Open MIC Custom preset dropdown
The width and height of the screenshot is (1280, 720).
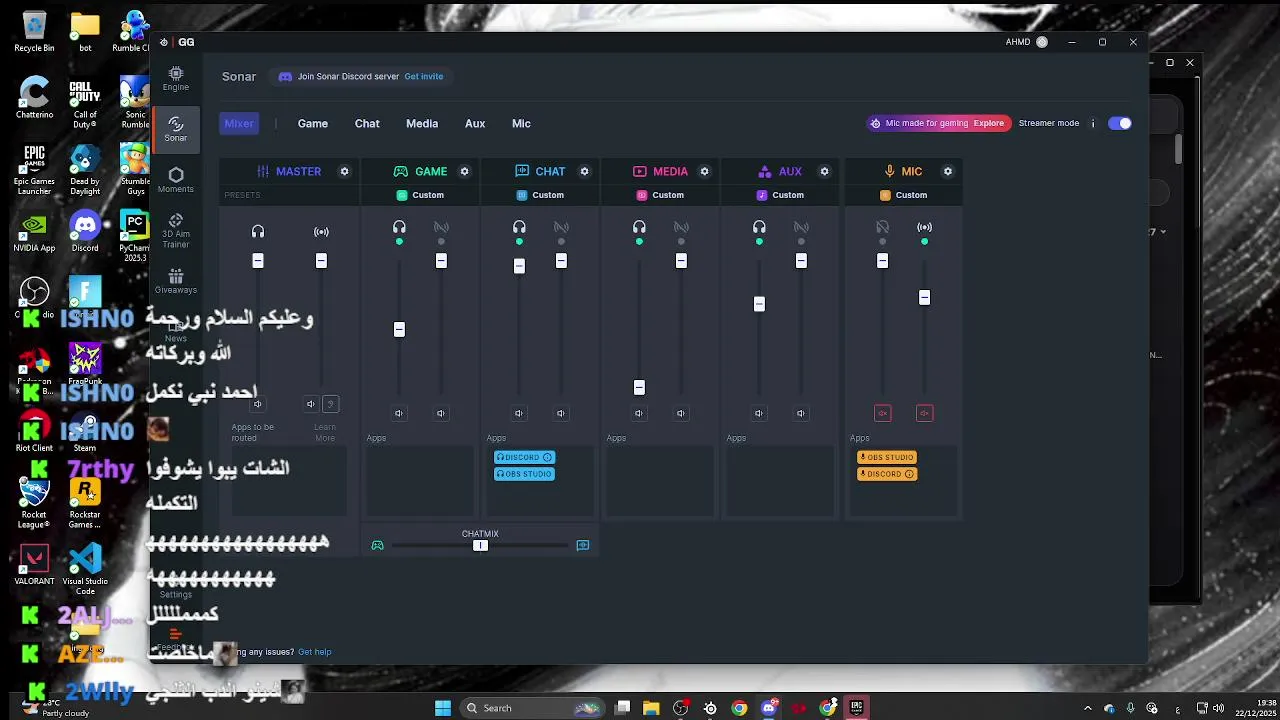pyautogui.click(x=904, y=195)
